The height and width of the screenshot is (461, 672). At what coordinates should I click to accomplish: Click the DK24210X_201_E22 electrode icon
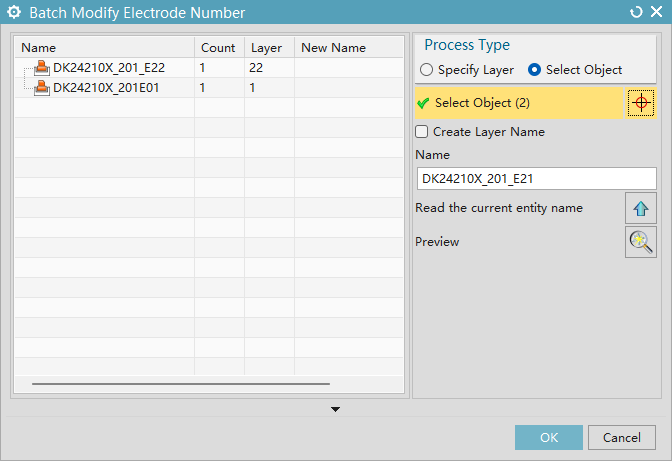42,68
